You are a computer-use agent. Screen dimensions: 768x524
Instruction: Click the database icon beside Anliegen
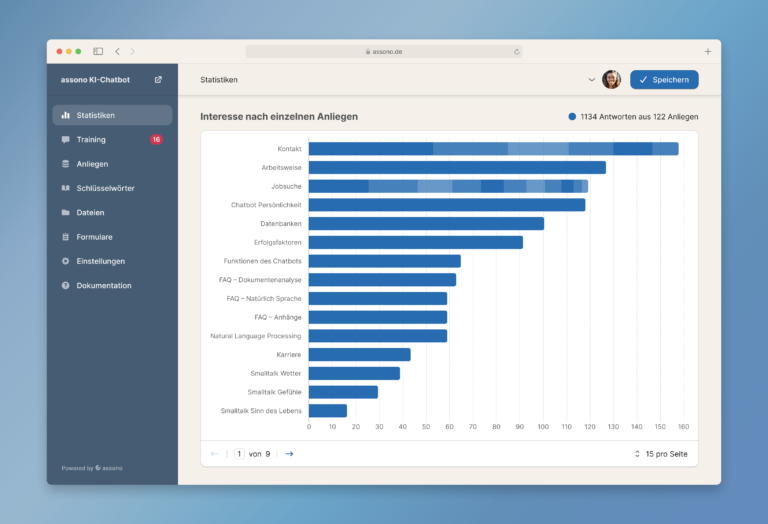coord(66,164)
